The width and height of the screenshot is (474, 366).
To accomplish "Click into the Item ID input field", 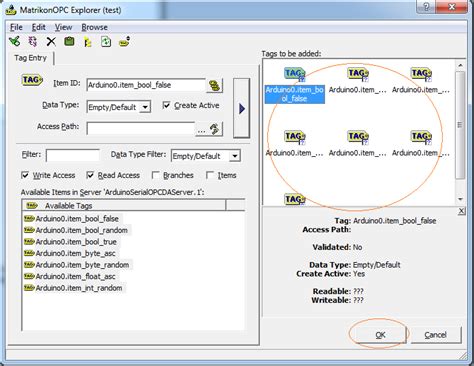I will [x=146, y=85].
